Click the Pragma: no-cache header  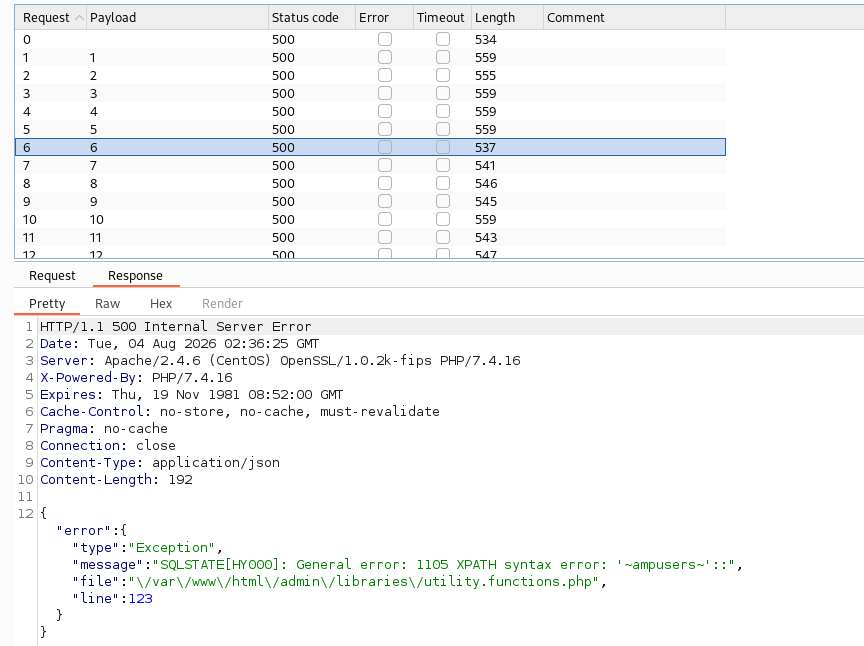pos(104,429)
